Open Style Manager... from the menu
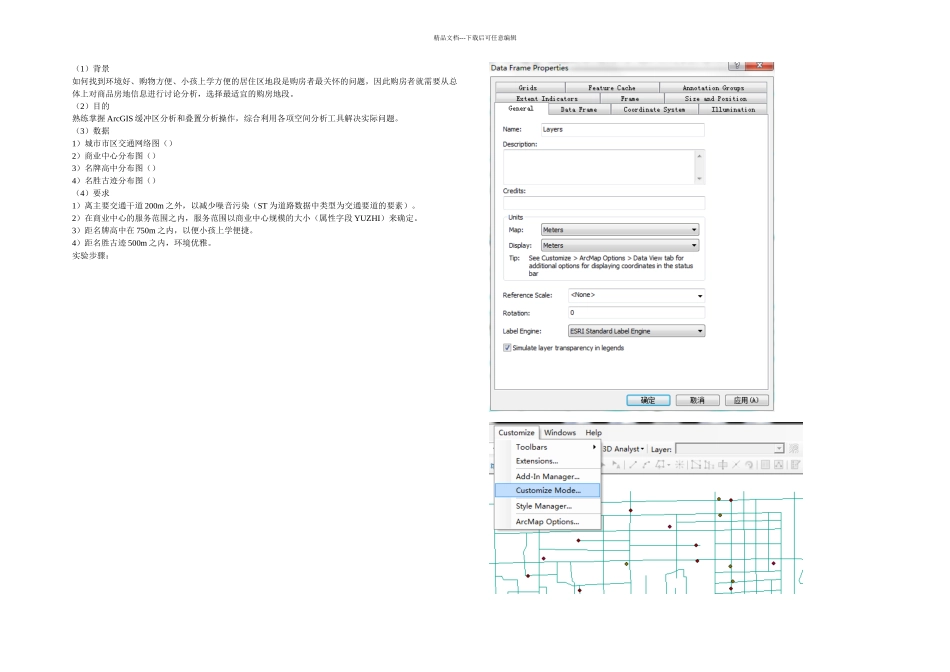Viewport: 950px width, 672px height. [548, 506]
